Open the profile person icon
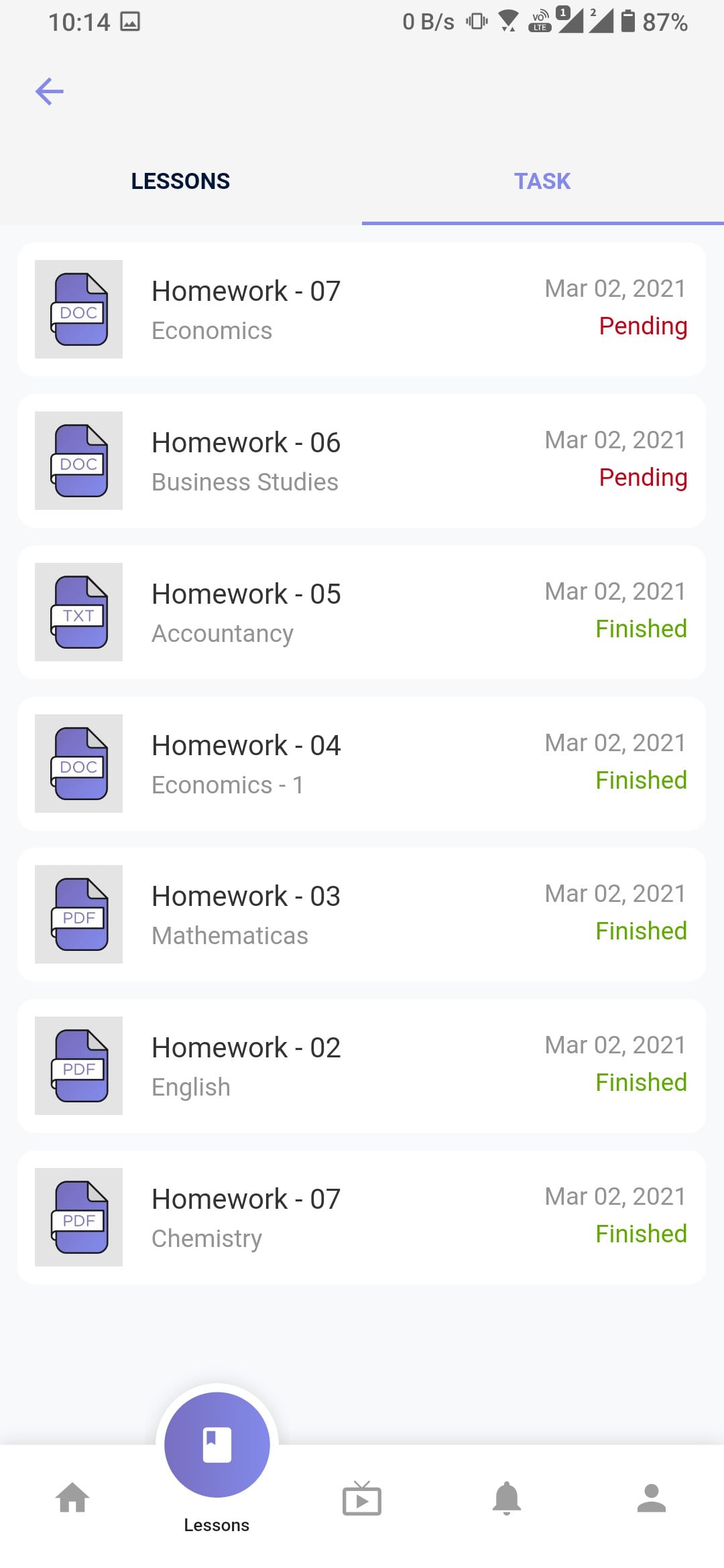The image size is (724, 1568). [x=652, y=1498]
